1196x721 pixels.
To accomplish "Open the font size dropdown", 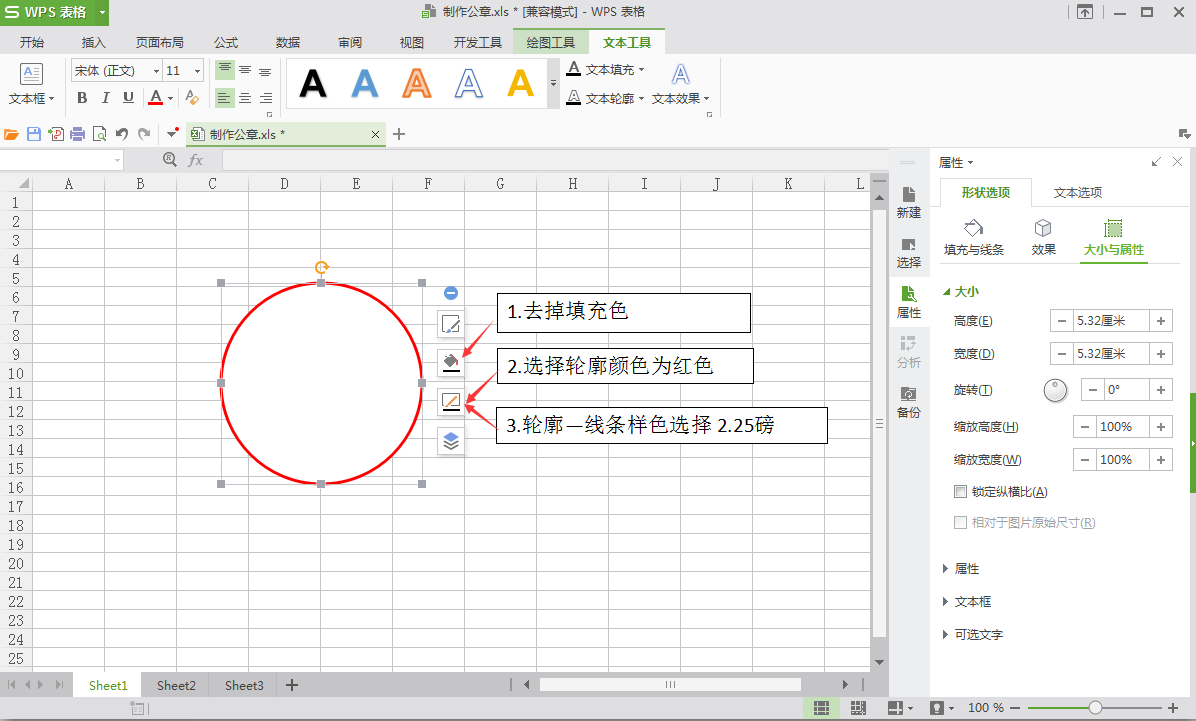I will [197, 71].
